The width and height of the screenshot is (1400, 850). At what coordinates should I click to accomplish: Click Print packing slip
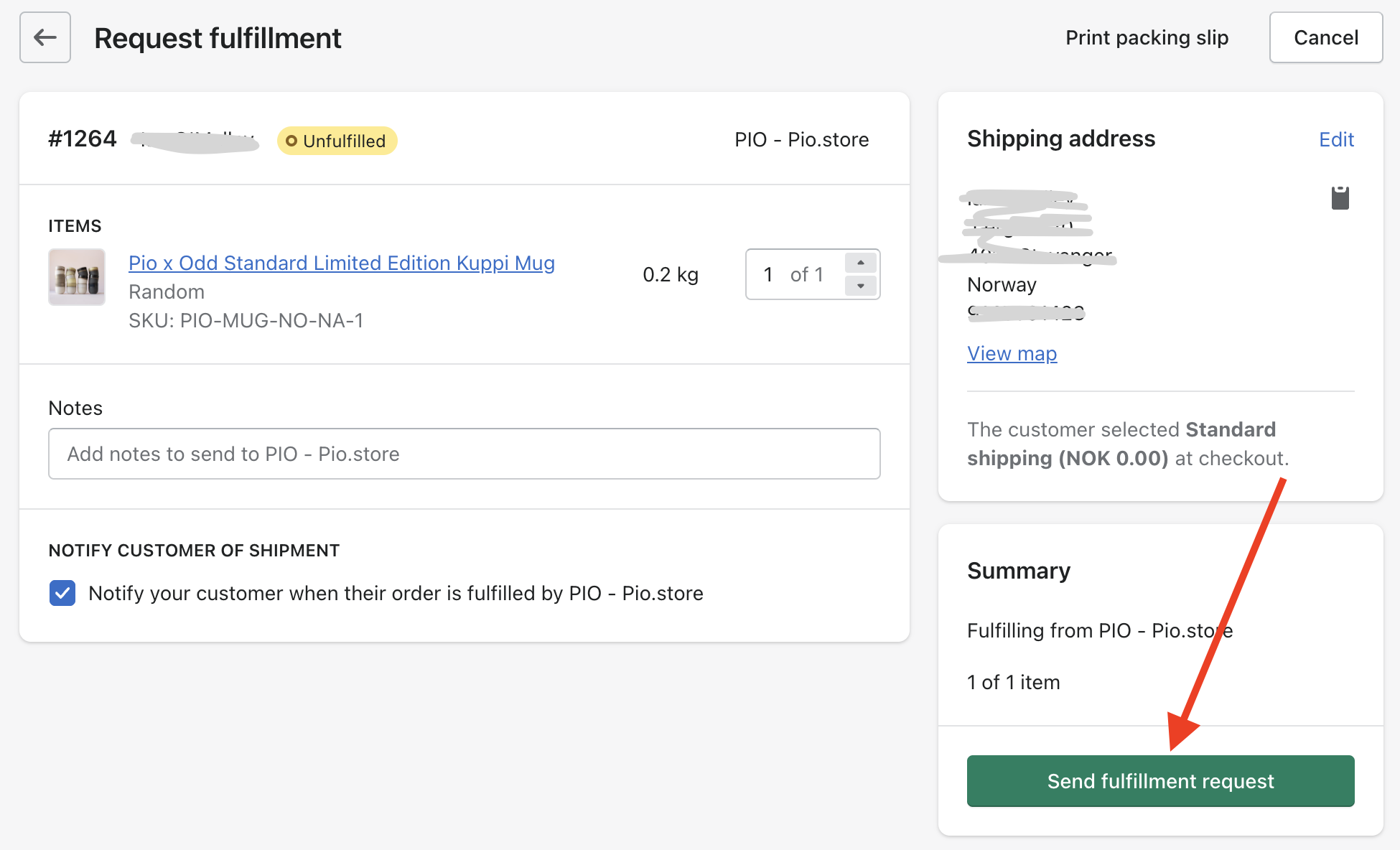[1147, 37]
